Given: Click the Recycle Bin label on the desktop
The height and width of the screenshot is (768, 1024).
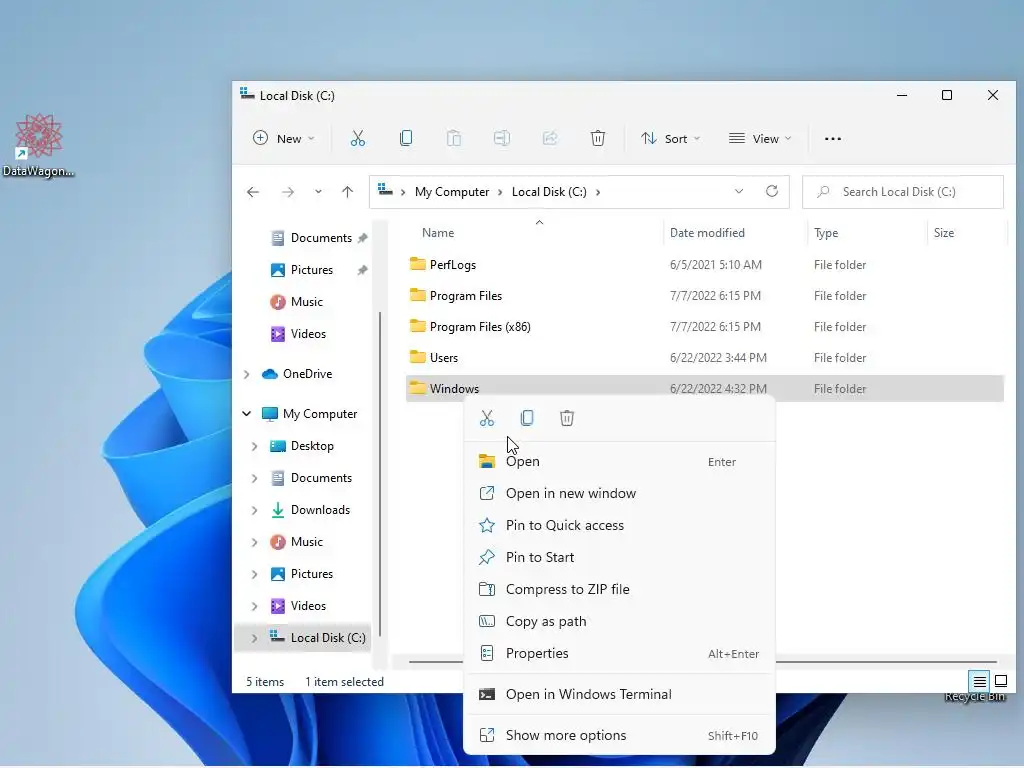Looking at the screenshot, I should [974, 697].
